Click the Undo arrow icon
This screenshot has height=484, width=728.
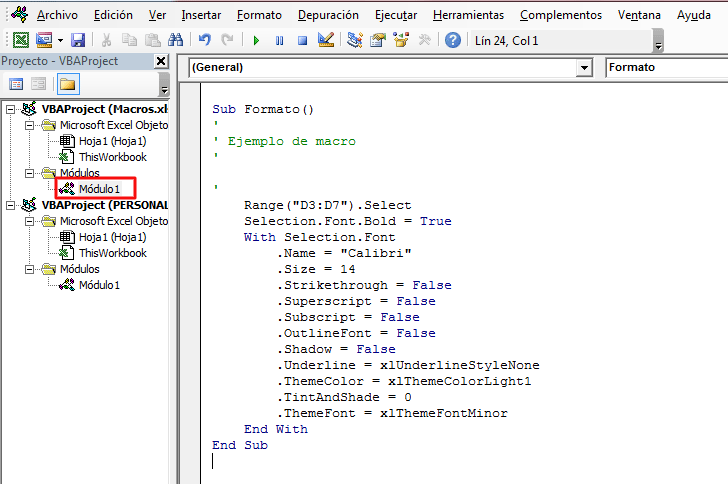pos(204,40)
